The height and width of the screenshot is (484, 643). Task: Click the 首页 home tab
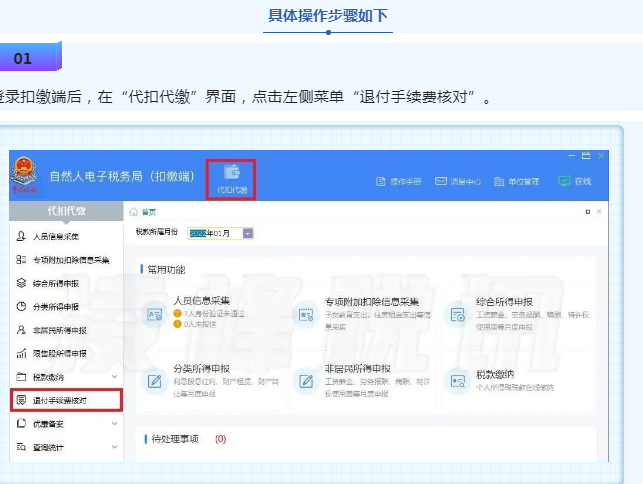coord(148,212)
